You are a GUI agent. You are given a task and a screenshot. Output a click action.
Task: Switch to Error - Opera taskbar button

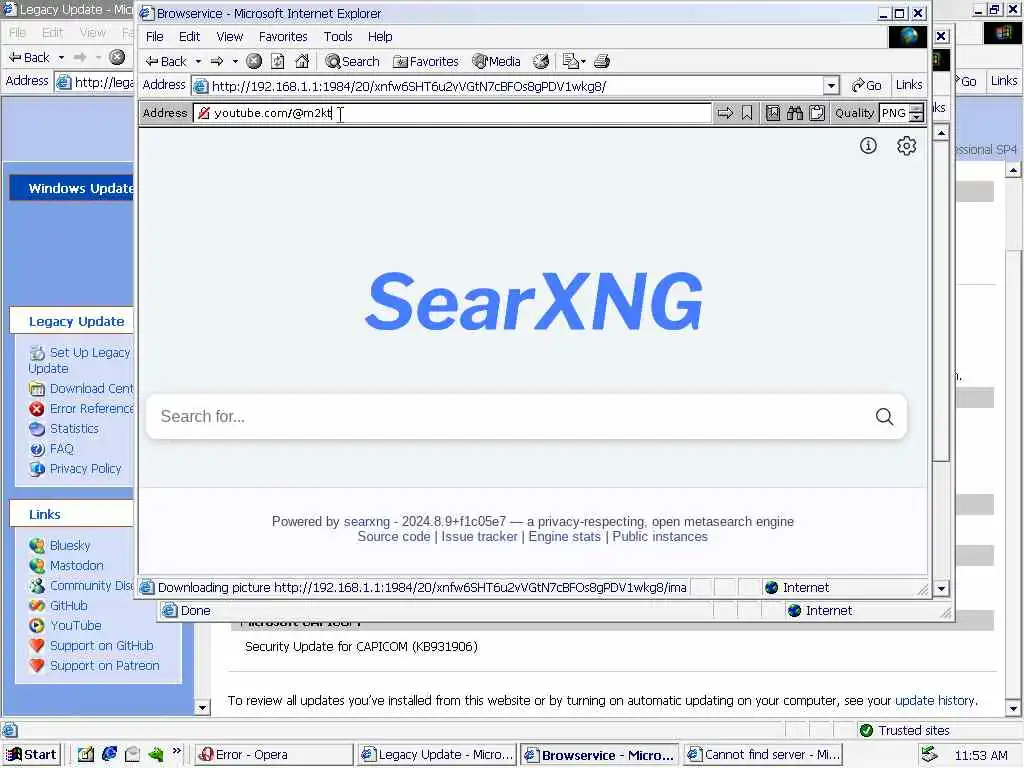pos(274,755)
